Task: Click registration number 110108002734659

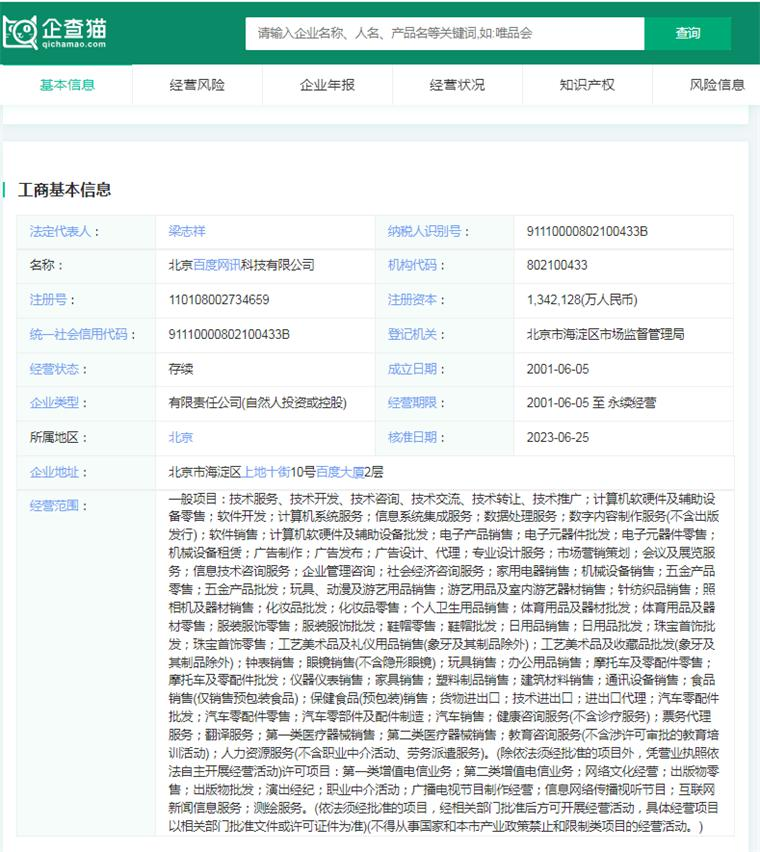Action: tap(219, 299)
